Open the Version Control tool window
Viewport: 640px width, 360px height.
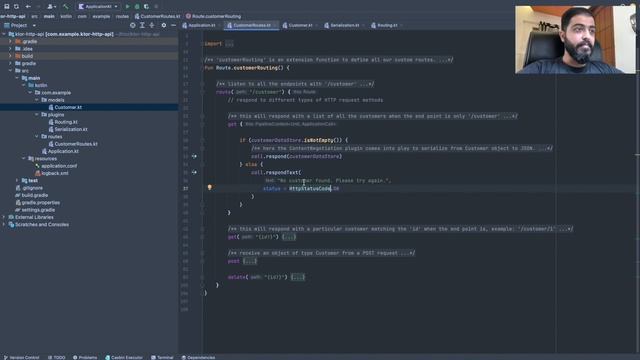point(21,357)
